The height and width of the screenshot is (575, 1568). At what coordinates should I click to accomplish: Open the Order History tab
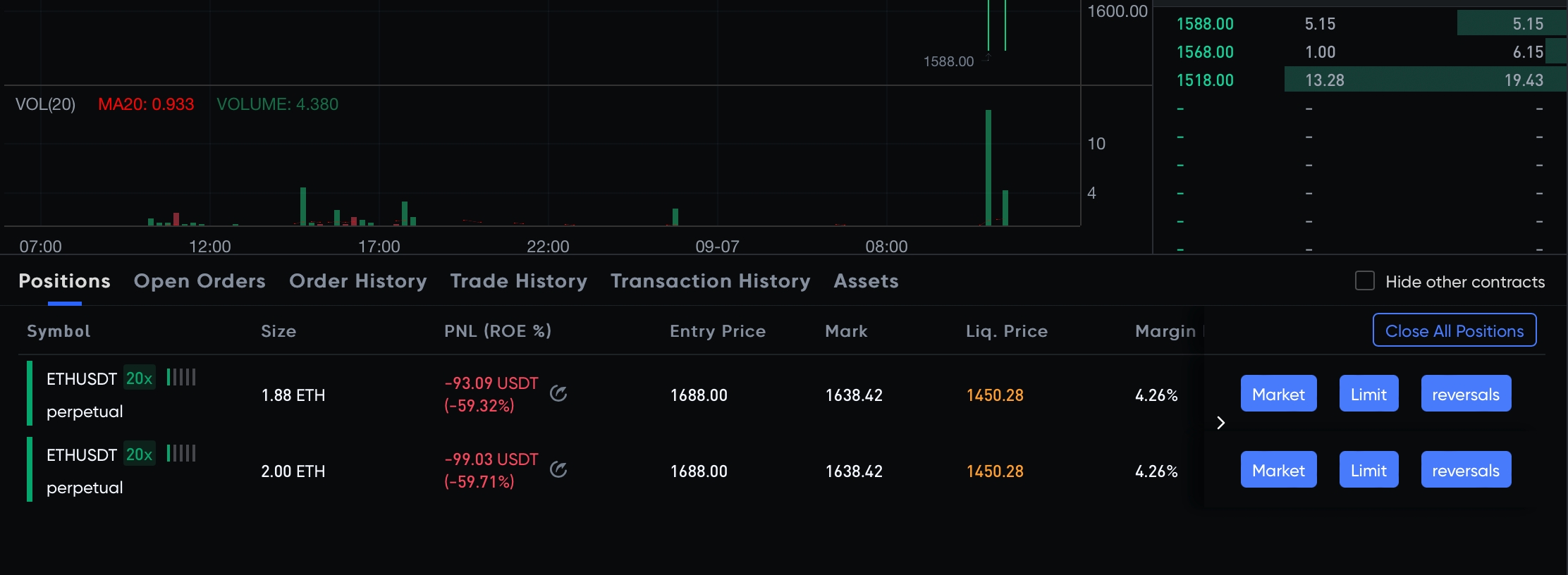pyautogui.click(x=357, y=281)
